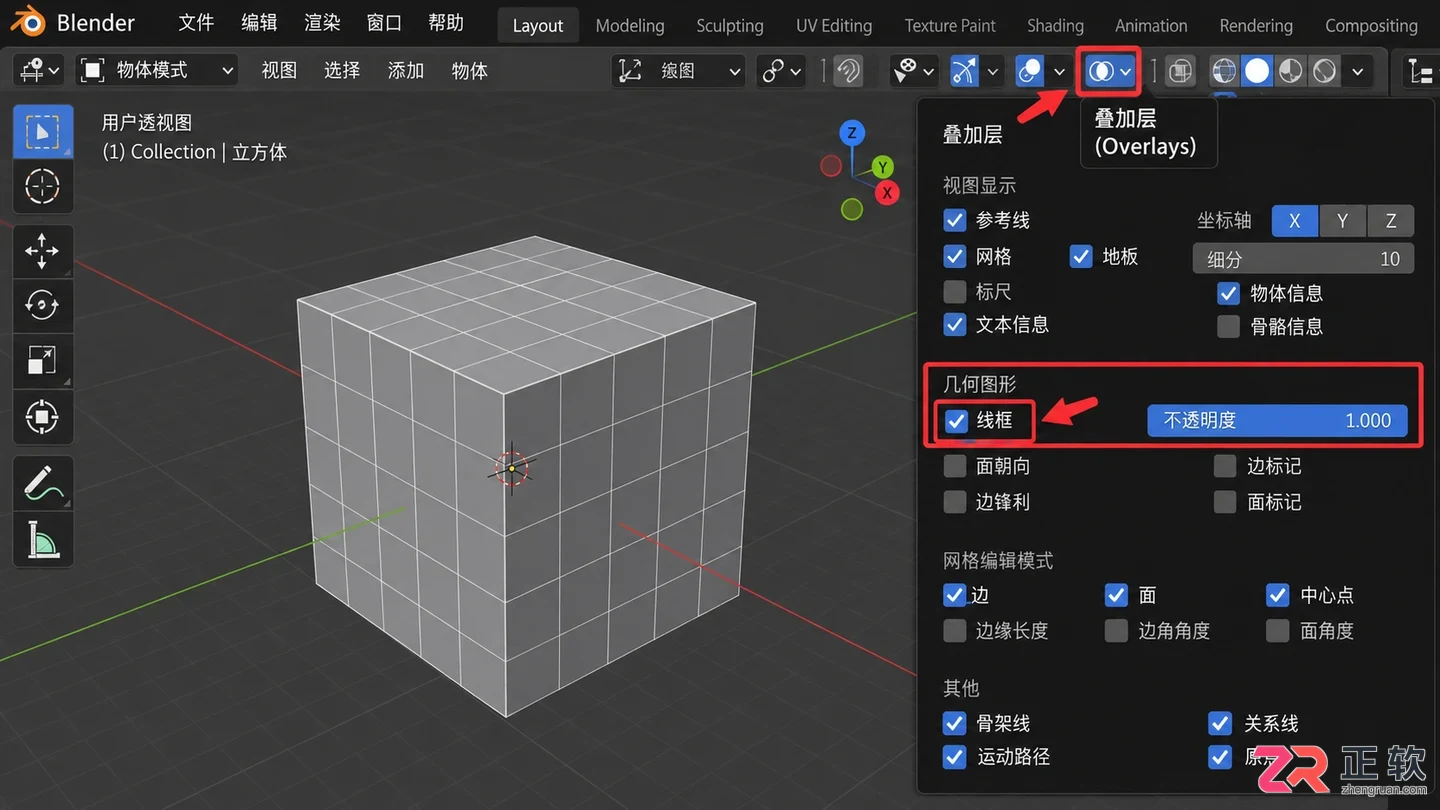
Task: Toggle the 网格 checkbox
Action: coord(955,257)
